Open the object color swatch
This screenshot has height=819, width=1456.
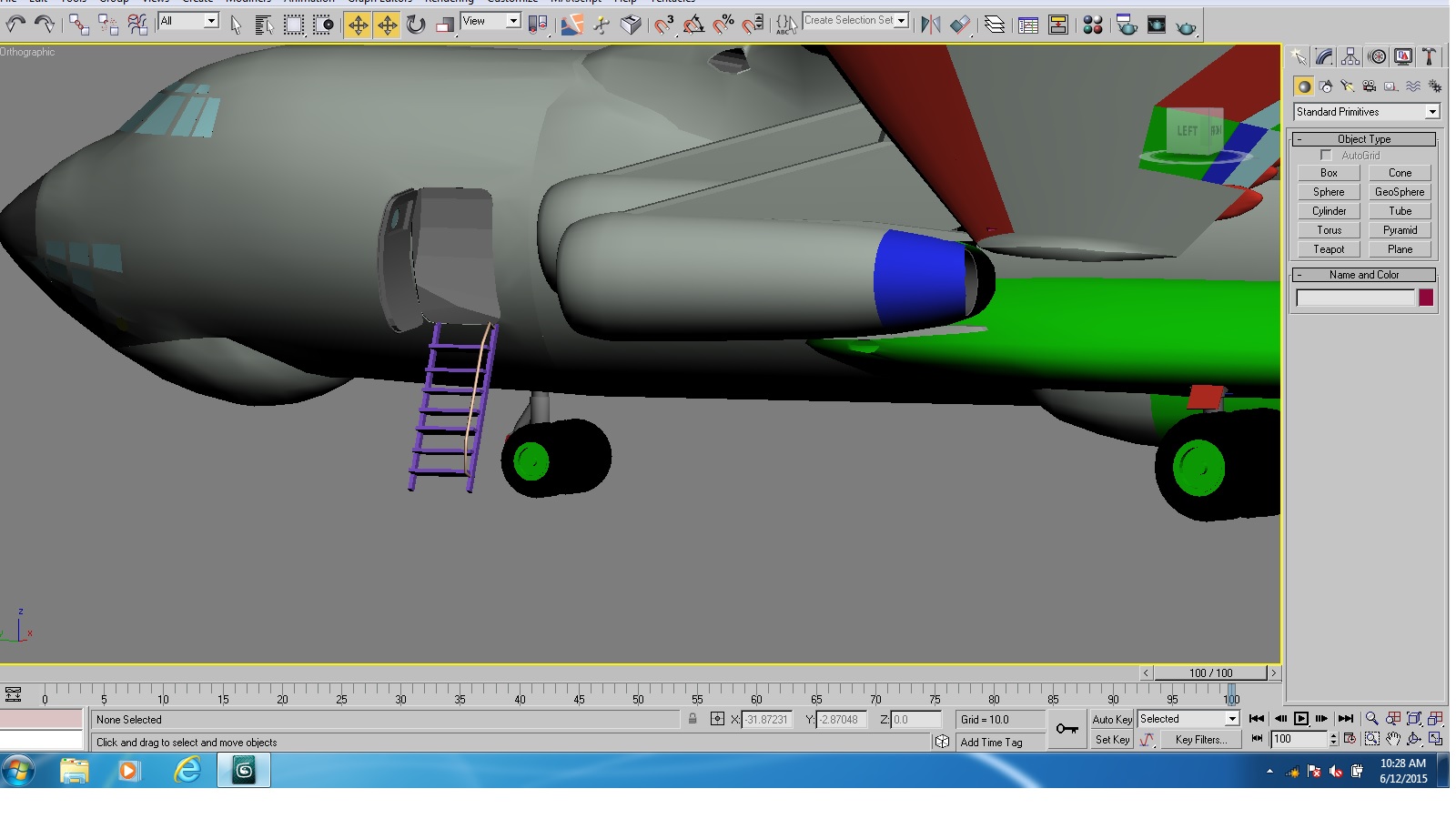(x=1426, y=298)
